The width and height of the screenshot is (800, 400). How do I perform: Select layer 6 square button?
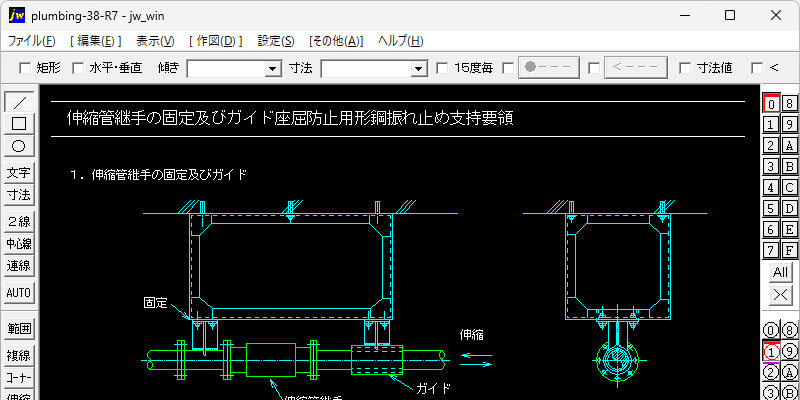771,229
